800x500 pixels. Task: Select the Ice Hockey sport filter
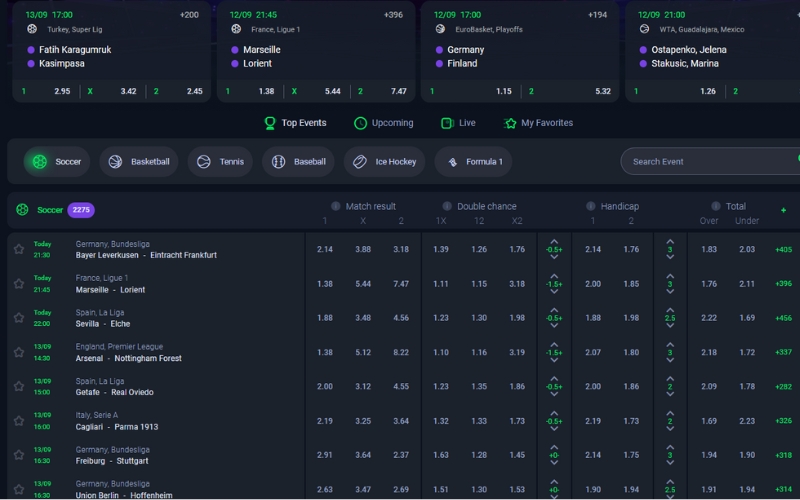click(x=385, y=162)
